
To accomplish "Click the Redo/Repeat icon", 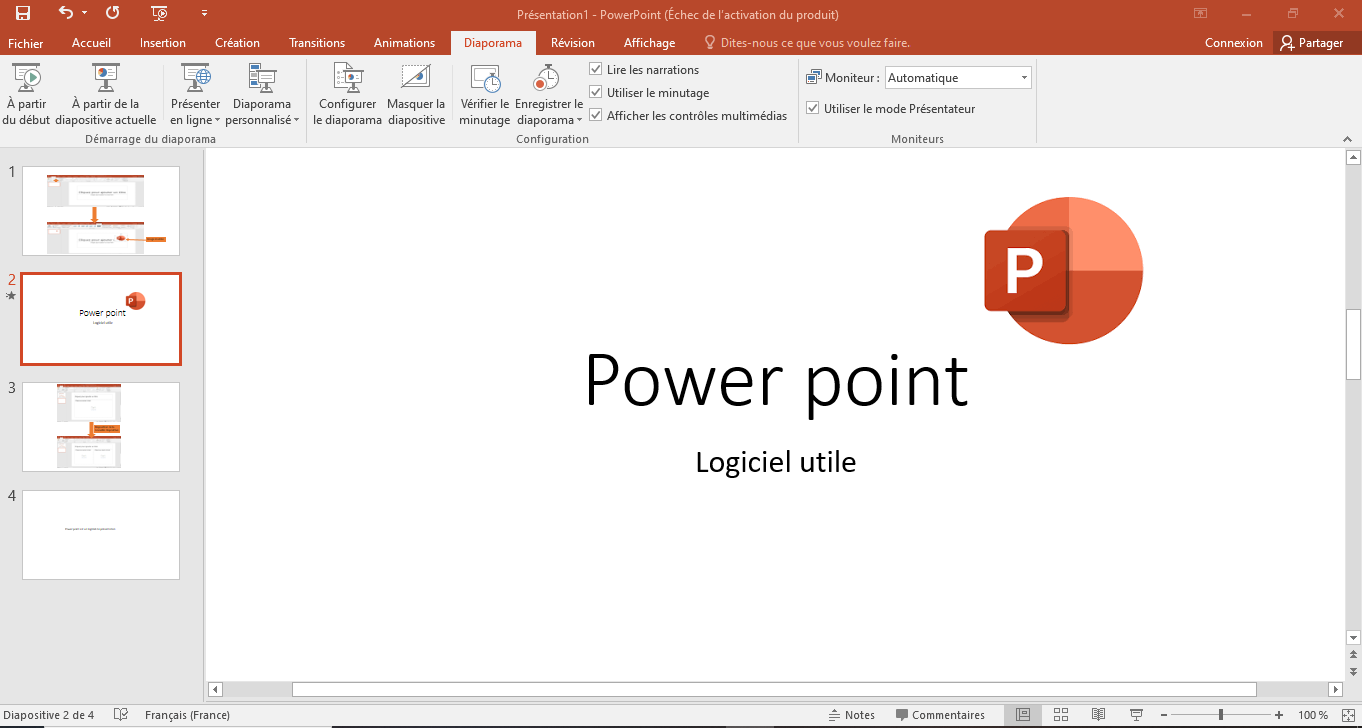I will click(x=112, y=13).
